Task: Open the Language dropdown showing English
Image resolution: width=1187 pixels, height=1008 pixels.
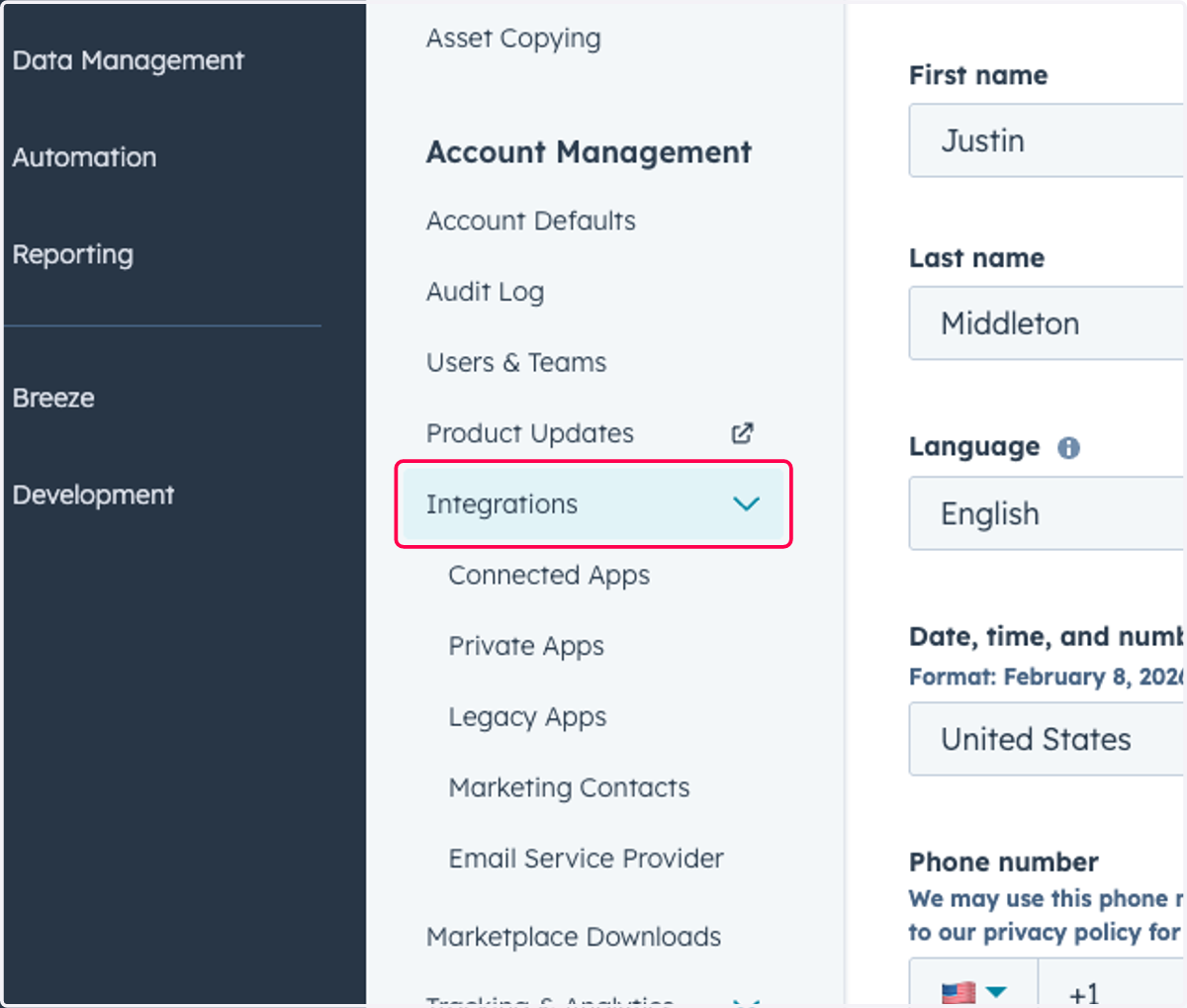Action: pos(1047,513)
